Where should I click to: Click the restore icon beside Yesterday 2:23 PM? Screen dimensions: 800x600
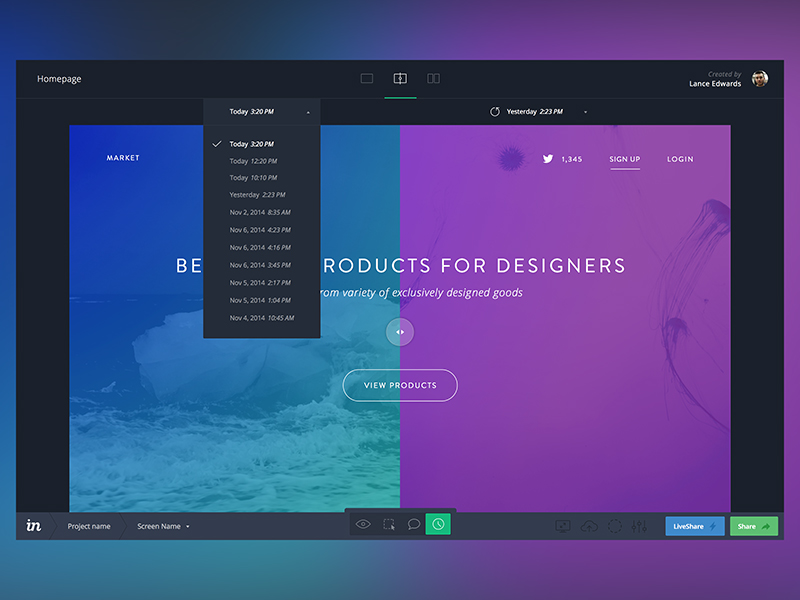[494, 112]
